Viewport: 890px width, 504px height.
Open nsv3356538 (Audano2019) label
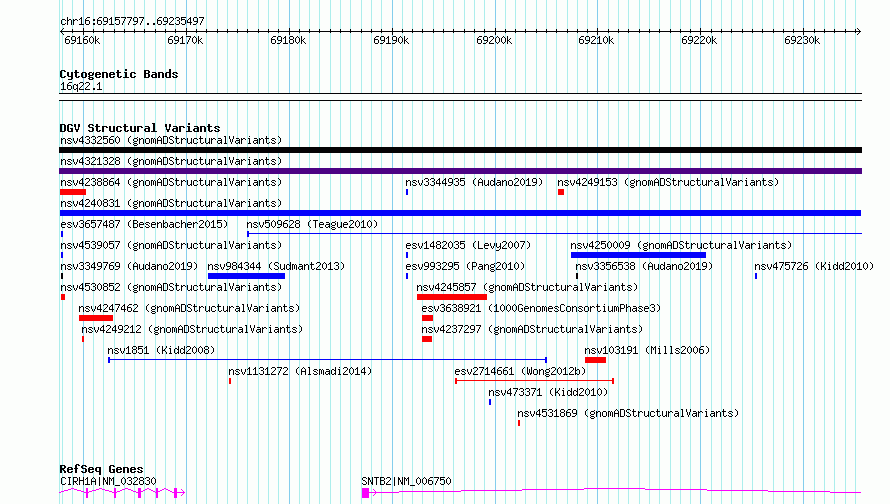point(644,266)
